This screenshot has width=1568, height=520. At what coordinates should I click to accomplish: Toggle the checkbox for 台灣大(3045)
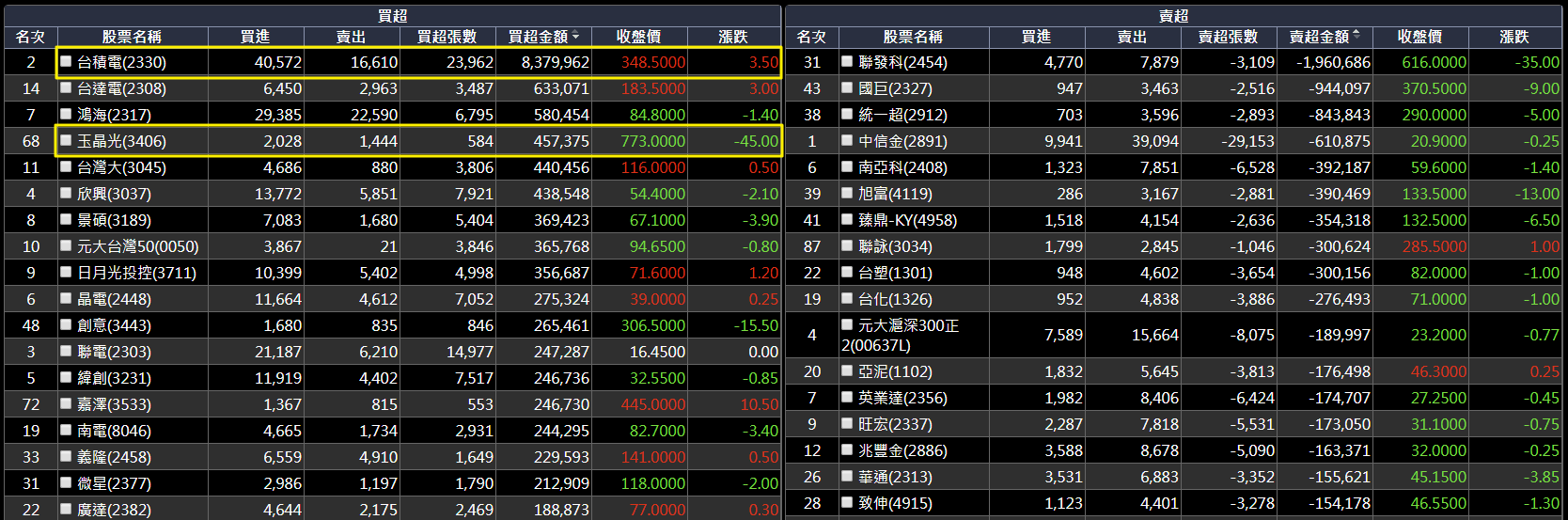[66, 166]
